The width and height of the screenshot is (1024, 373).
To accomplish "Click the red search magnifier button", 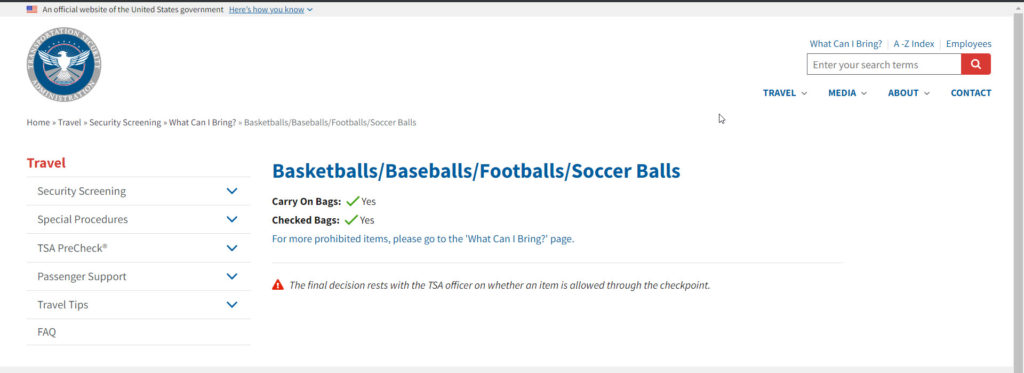I will (x=976, y=64).
